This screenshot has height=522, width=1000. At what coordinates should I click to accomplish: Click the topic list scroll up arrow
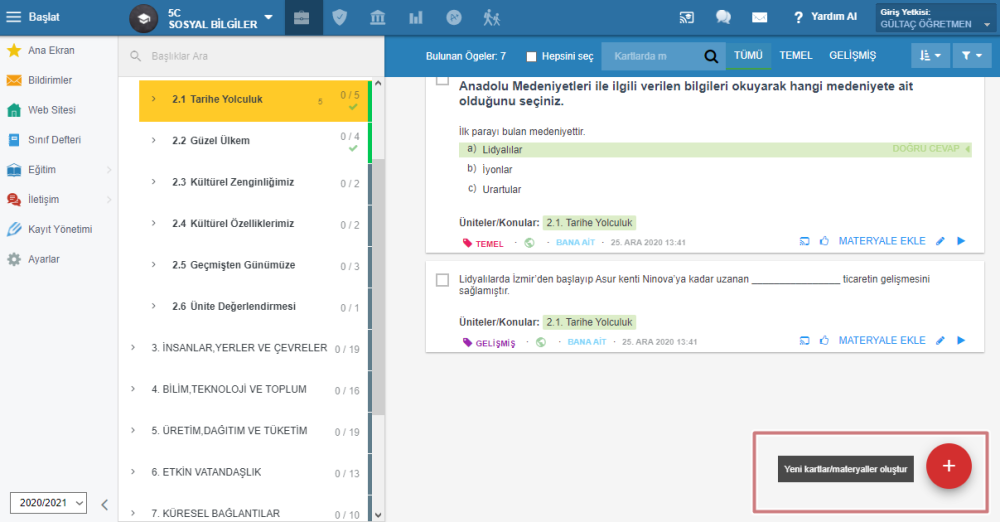pos(378,84)
